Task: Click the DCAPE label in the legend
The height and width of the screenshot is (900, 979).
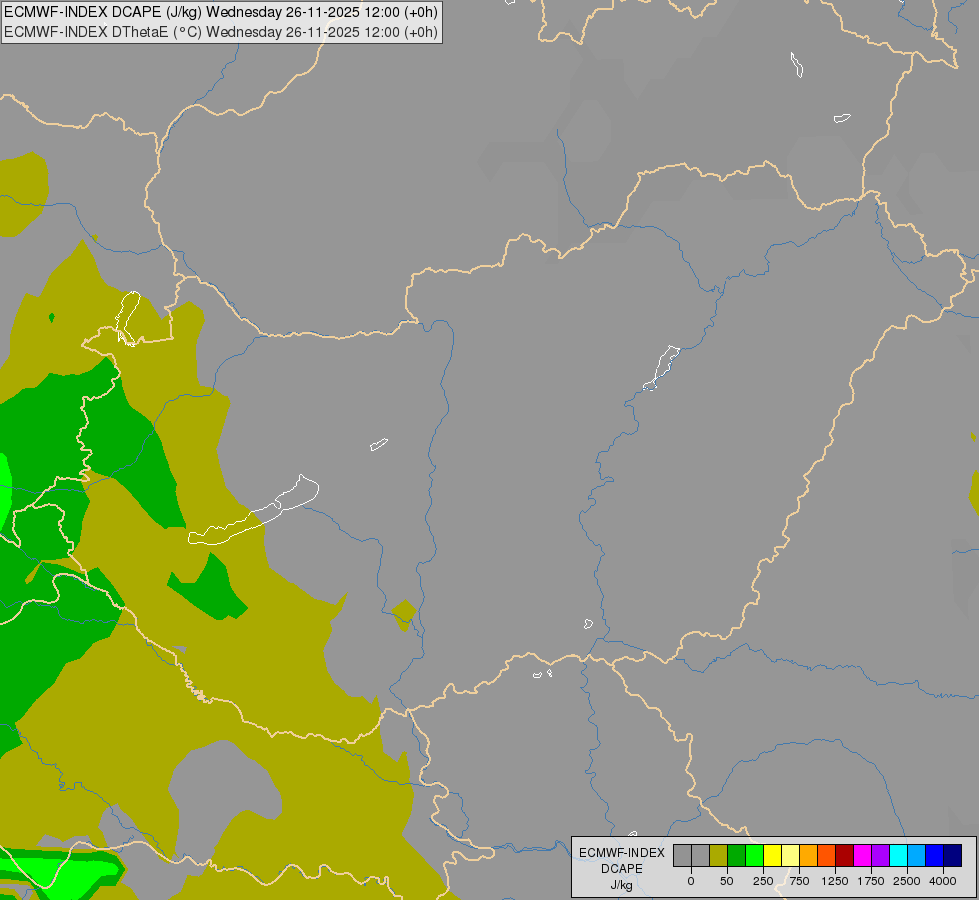Action: [x=622, y=869]
